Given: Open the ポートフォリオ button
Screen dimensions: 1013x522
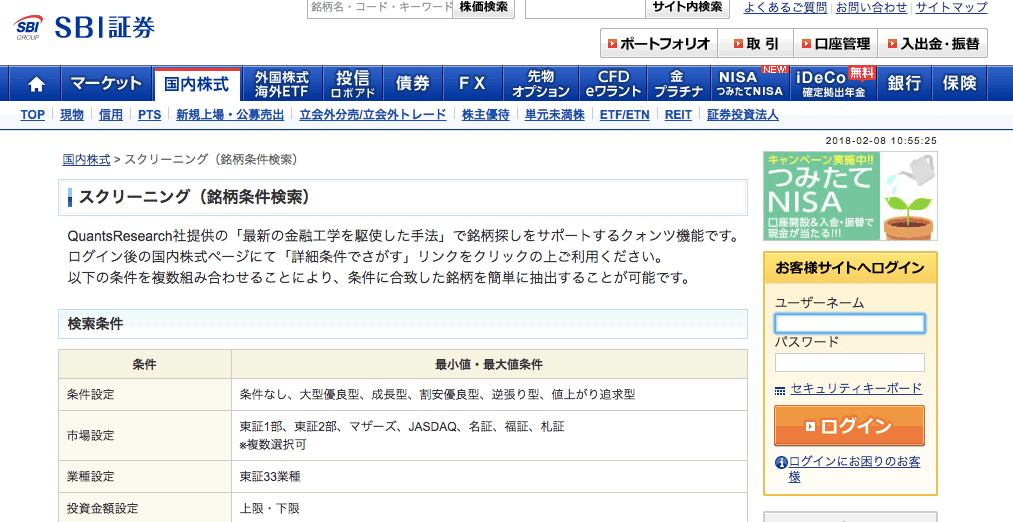Looking at the screenshot, I should (x=657, y=44).
